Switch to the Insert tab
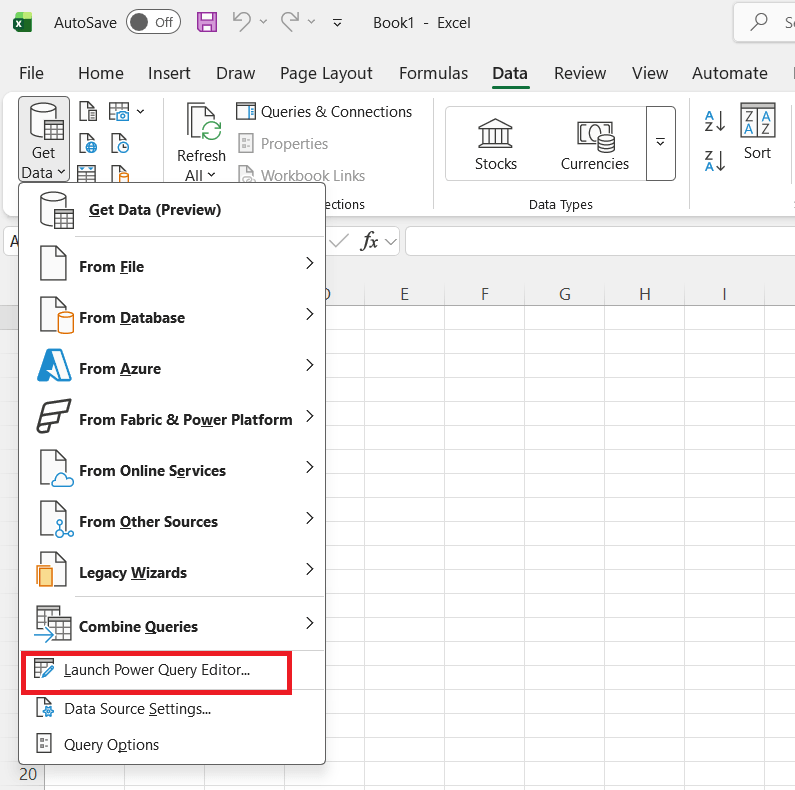Image resolution: width=795 pixels, height=790 pixels. [x=169, y=74]
